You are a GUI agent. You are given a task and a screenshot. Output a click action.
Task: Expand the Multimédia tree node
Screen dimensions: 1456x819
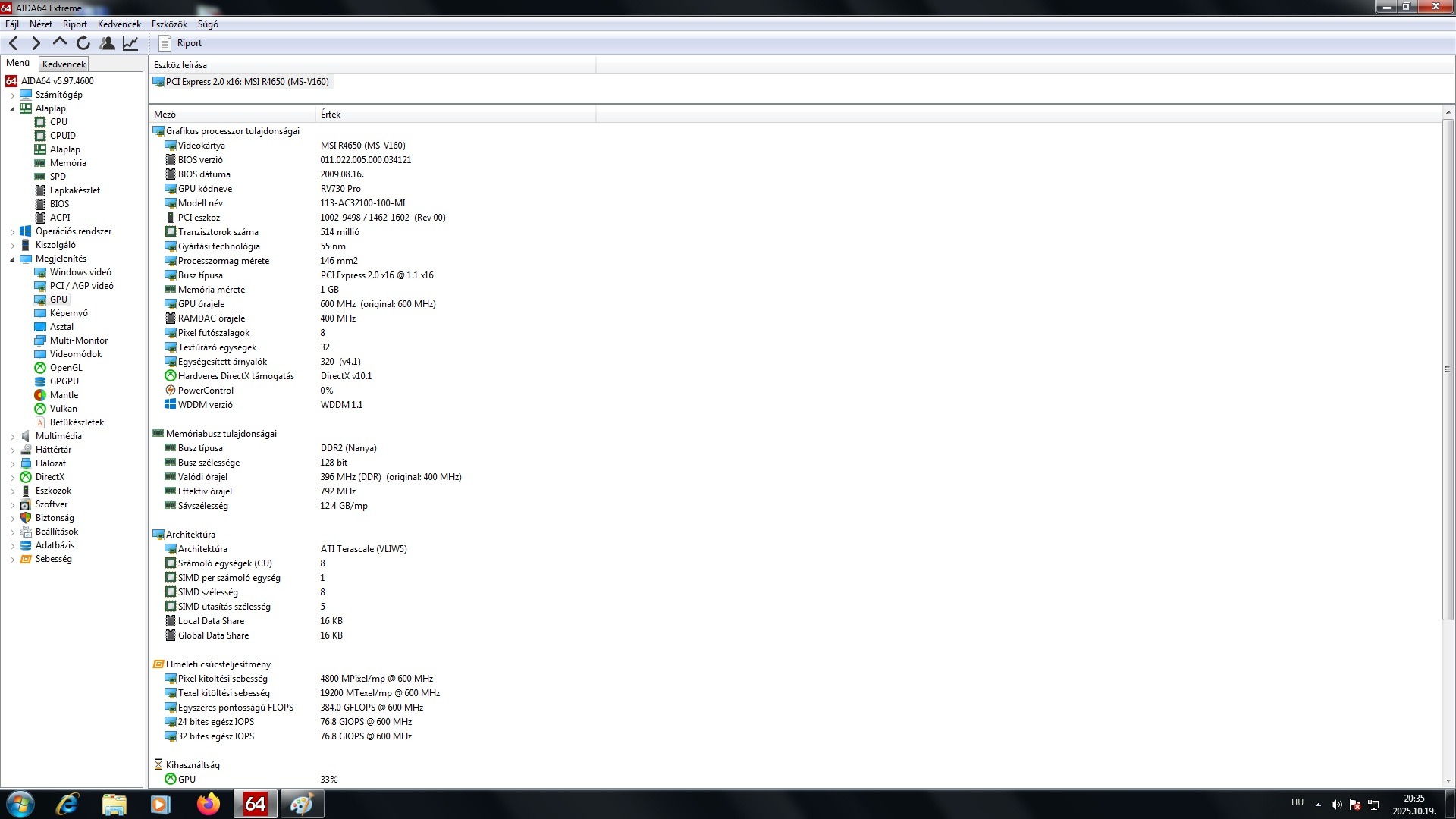click(12, 437)
